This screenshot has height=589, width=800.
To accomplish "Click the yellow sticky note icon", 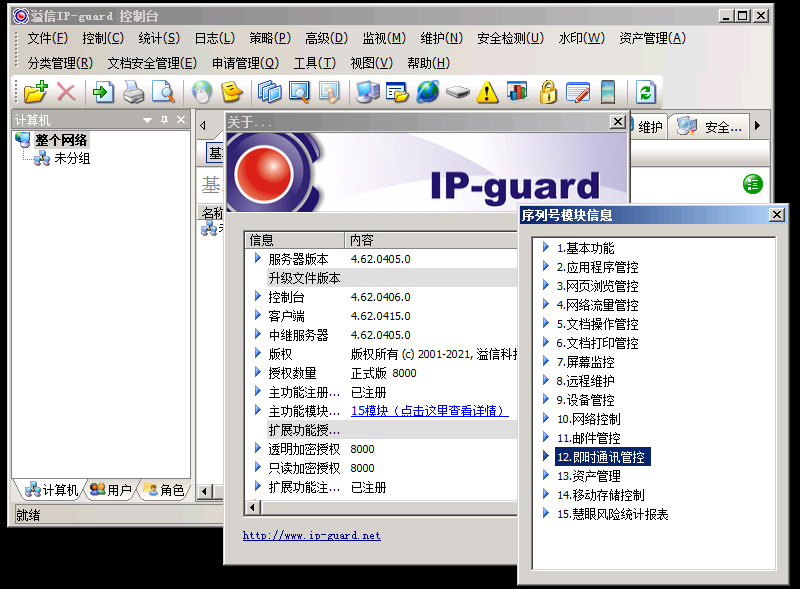I will tap(232, 93).
